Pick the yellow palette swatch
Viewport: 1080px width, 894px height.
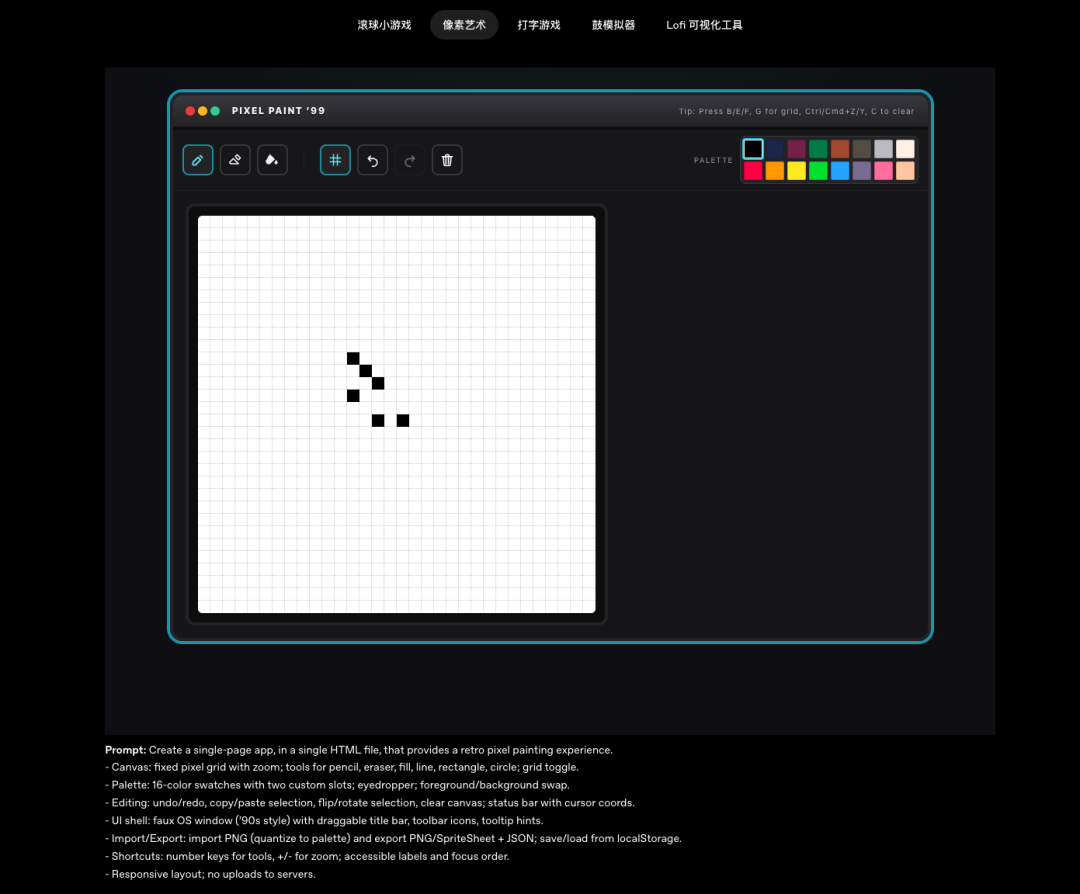pos(797,171)
